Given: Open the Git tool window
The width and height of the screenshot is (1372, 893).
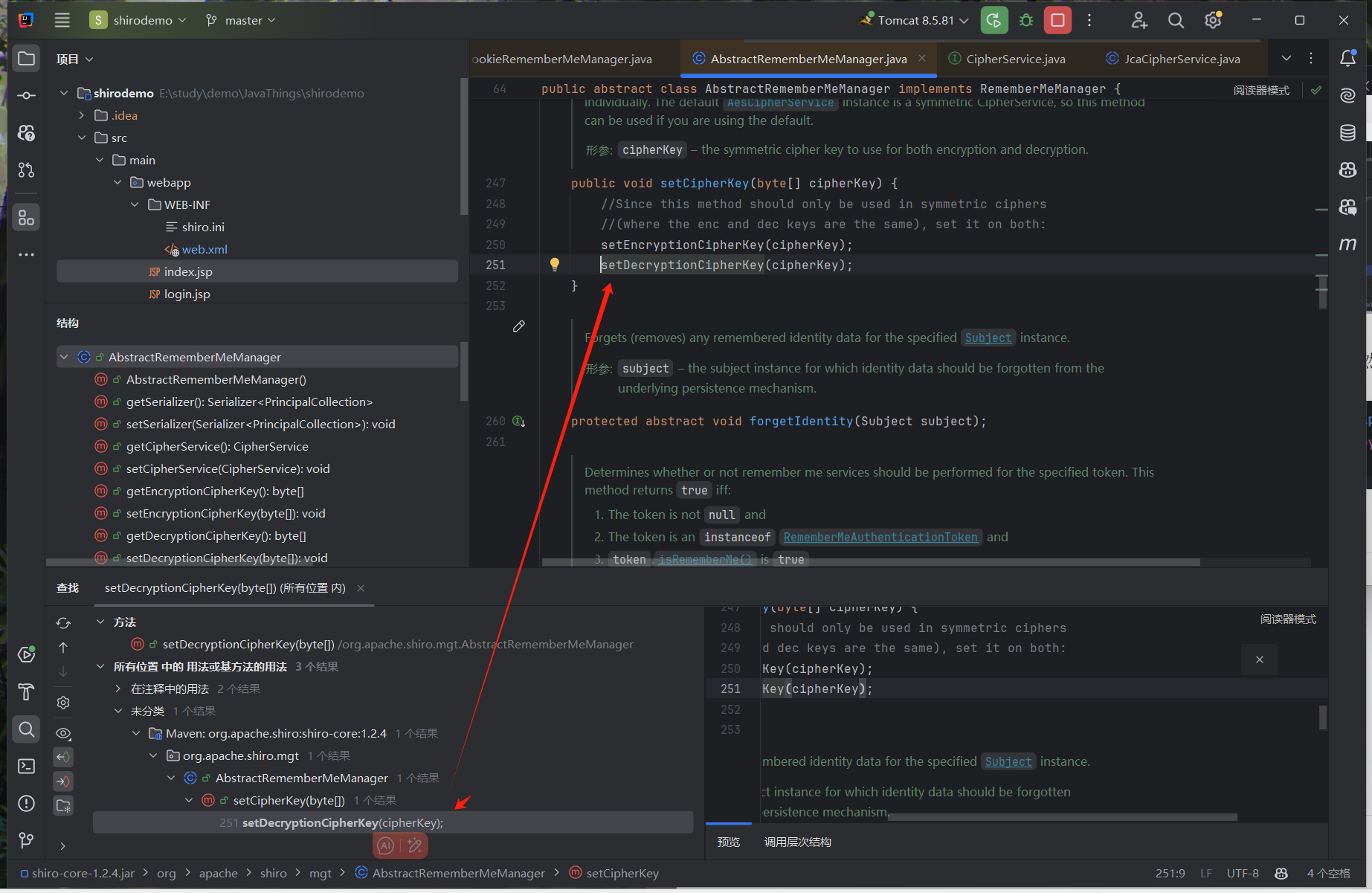Looking at the screenshot, I should (27, 839).
